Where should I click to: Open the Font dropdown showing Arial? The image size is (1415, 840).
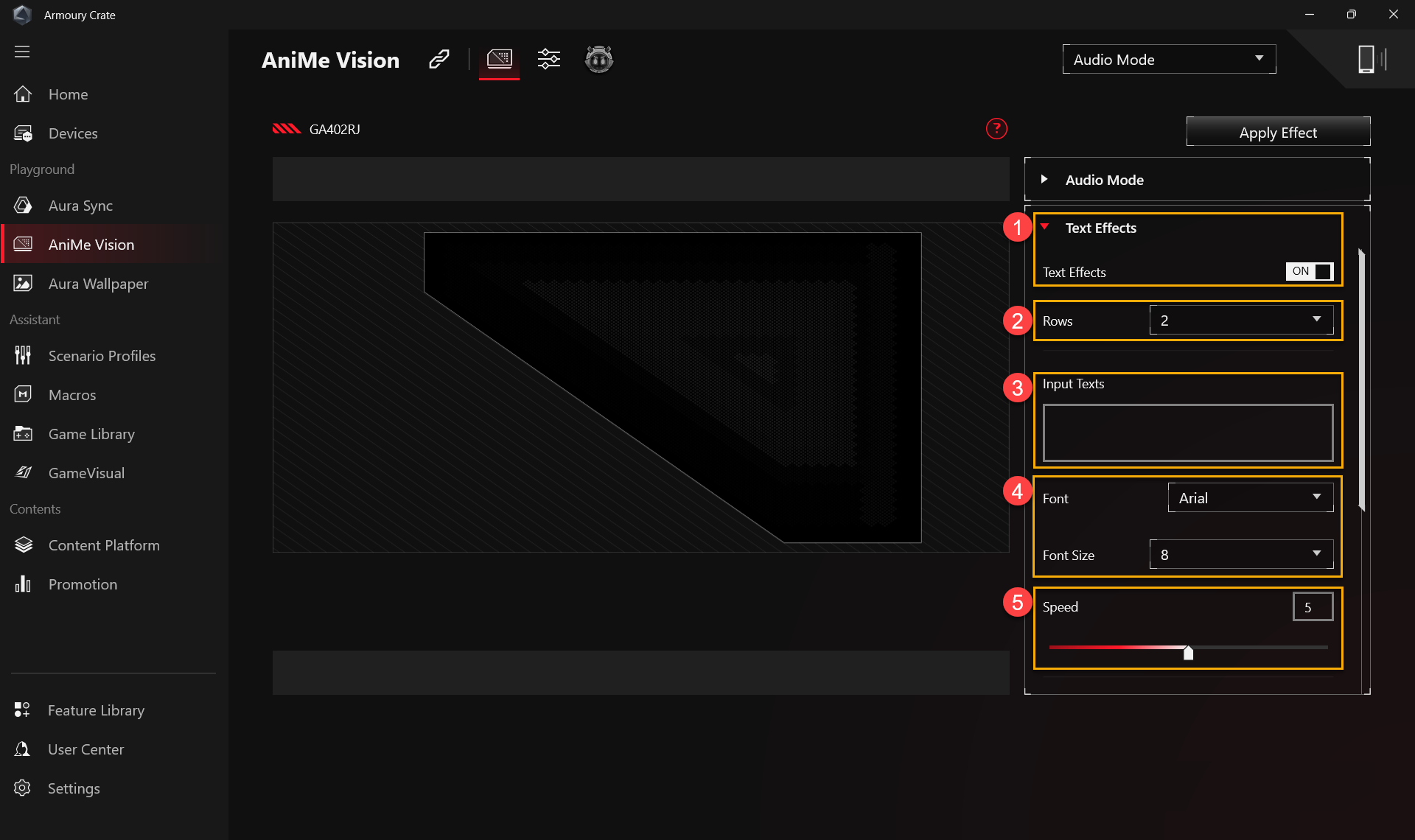(x=1250, y=497)
